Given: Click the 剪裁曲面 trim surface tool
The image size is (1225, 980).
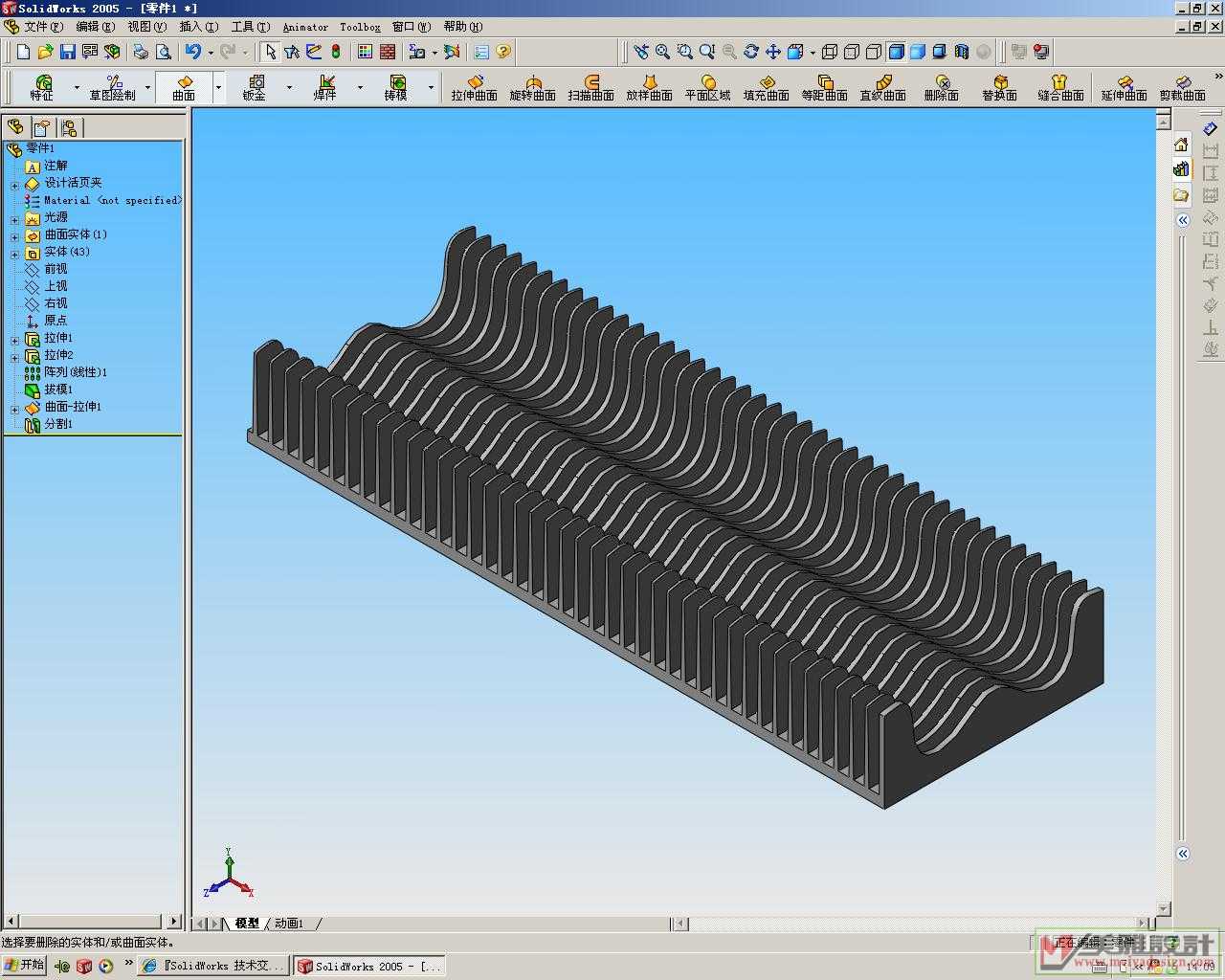Looking at the screenshot, I should 1182,87.
